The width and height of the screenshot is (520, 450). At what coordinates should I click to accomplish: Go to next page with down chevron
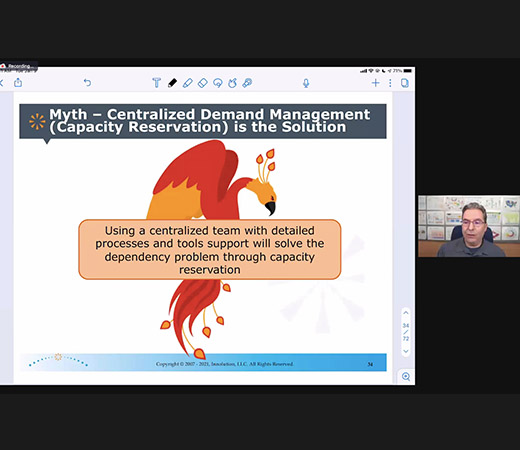point(406,351)
